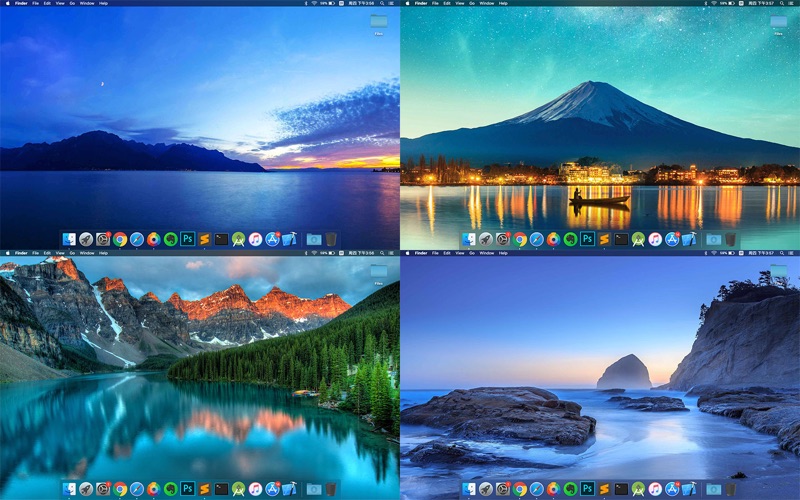Open the Go menu above Mount Fuji desktop
Screen dimensions: 800x500
click(472, 3)
